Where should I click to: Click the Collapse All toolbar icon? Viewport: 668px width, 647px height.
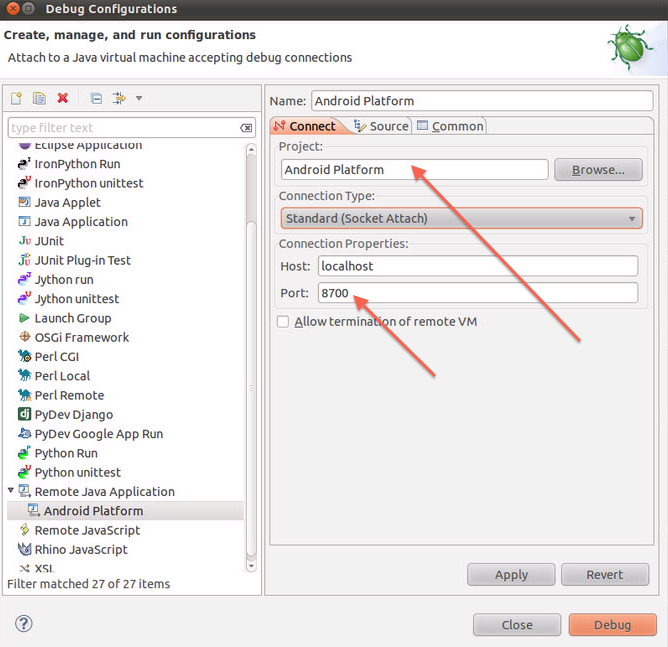pos(96,98)
